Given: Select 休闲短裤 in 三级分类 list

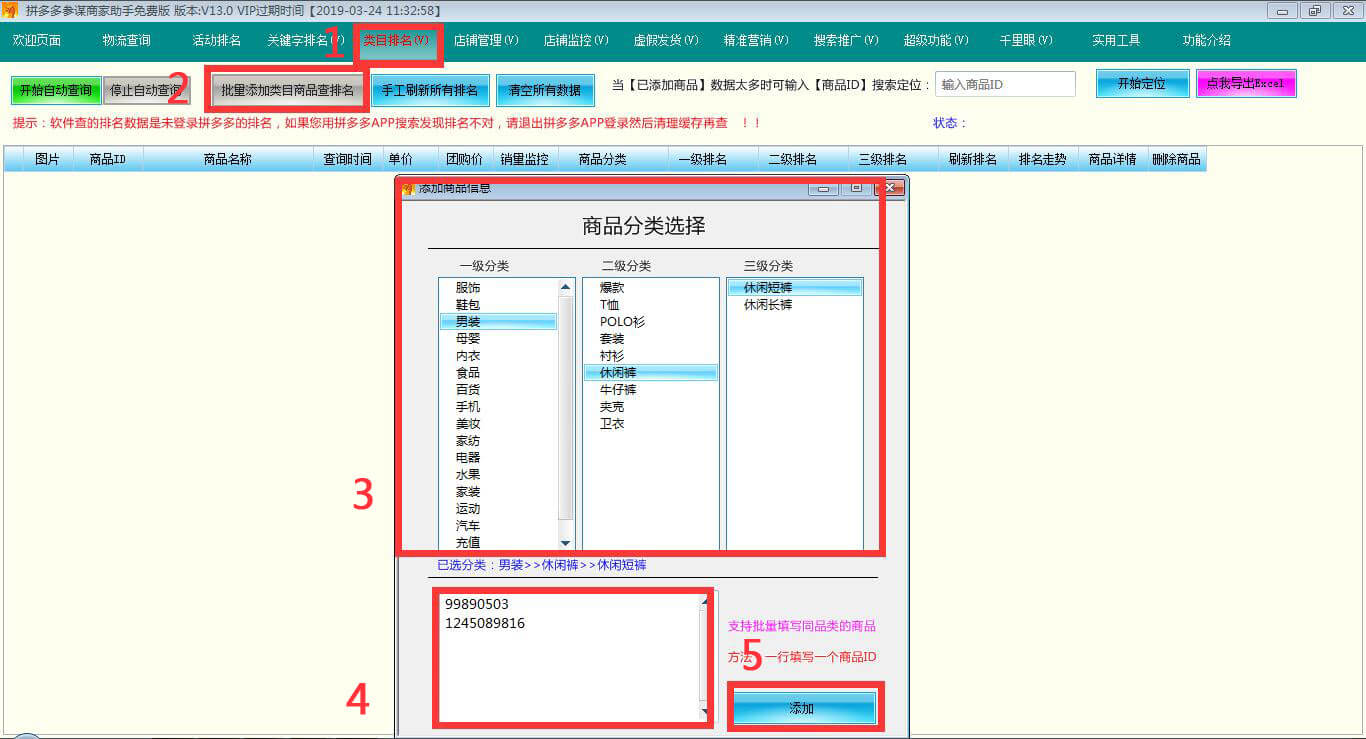Looking at the screenshot, I should [795, 288].
